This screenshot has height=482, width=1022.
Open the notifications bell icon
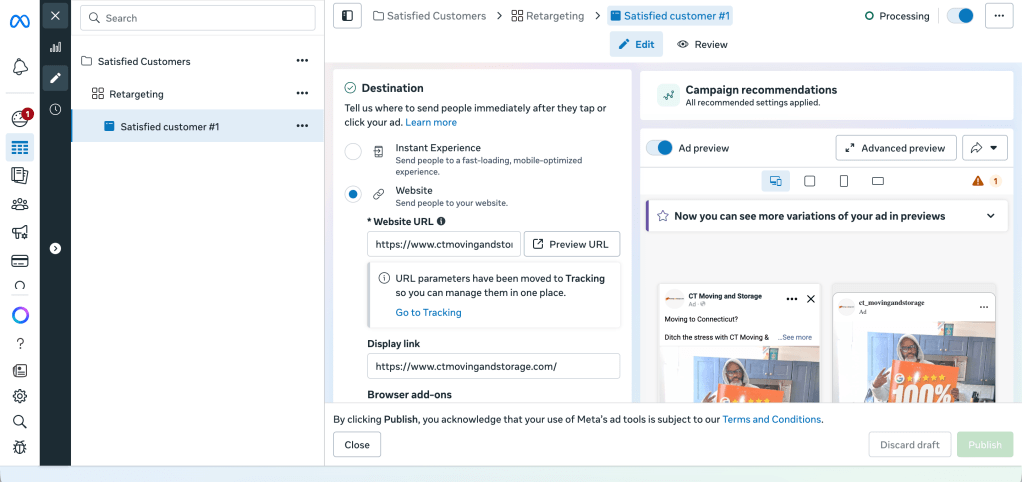pos(19,67)
